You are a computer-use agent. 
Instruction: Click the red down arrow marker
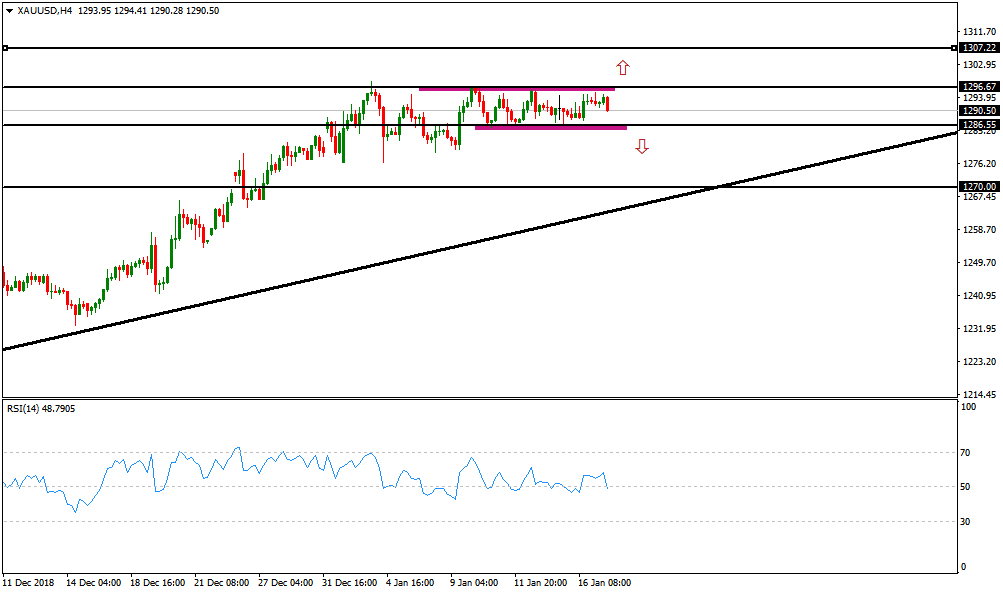[x=642, y=146]
